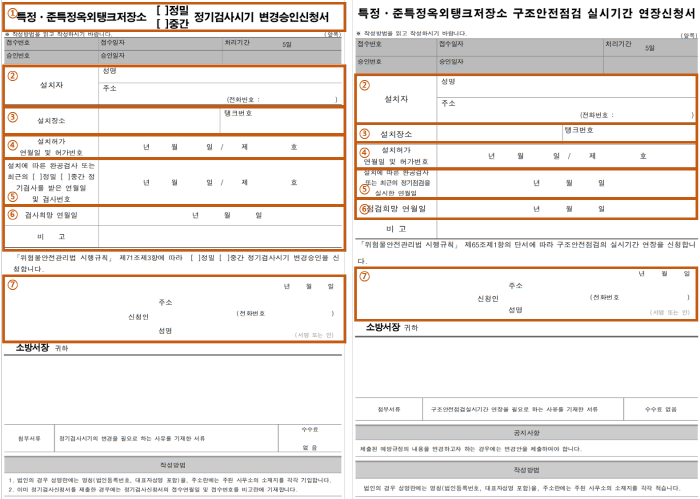This screenshot has height=499, width=700.
Task: Click the 설치자 성명 field in the 변경승인신청서
Action: 221,74
